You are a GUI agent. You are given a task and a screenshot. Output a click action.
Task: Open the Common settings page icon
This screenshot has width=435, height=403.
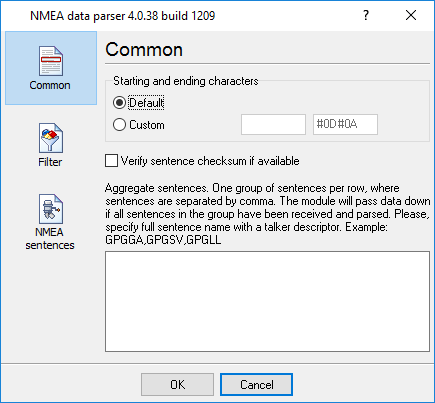tap(51, 61)
